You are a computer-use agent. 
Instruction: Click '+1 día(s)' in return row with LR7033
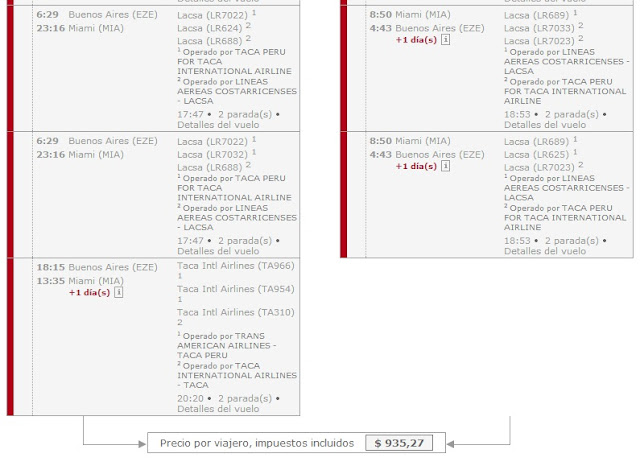(x=416, y=40)
